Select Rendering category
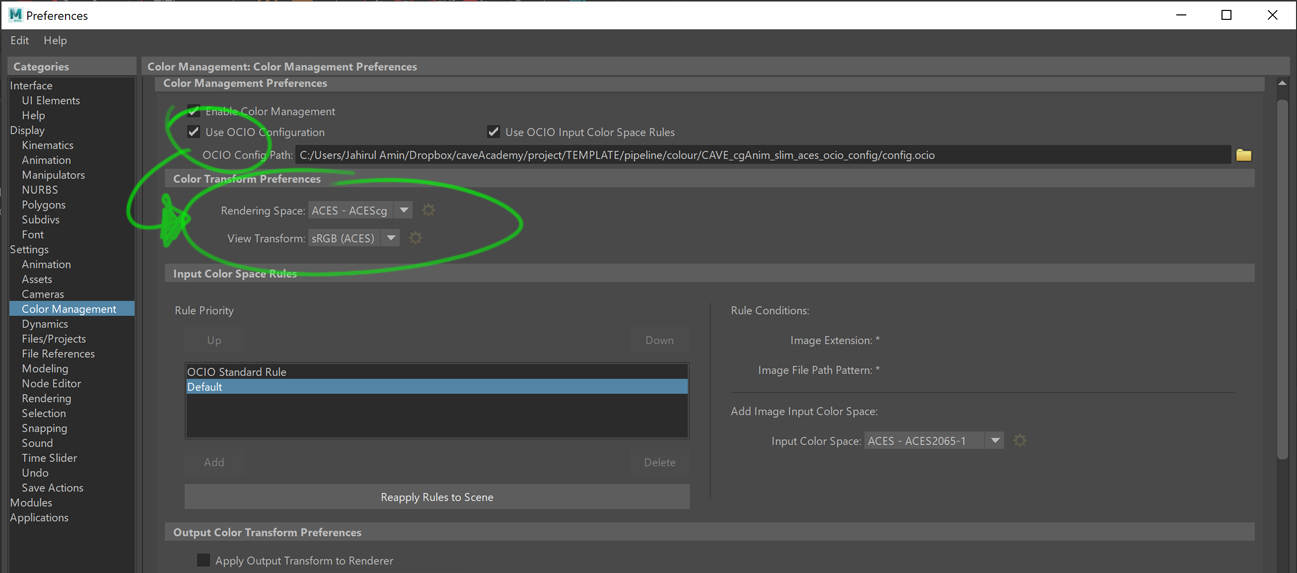 (x=46, y=399)
